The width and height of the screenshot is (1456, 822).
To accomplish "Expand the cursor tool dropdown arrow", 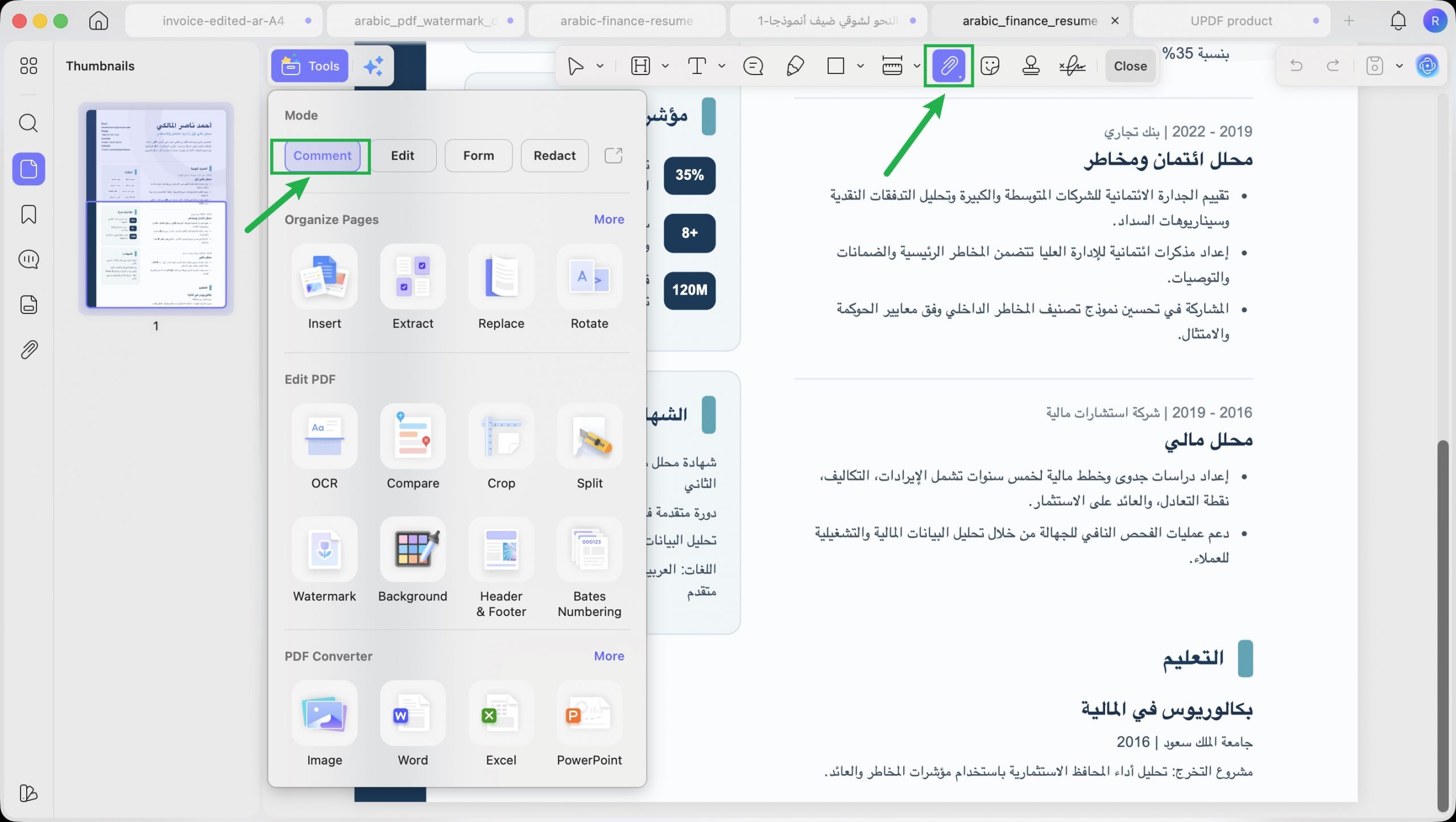I will coord(599,66).
